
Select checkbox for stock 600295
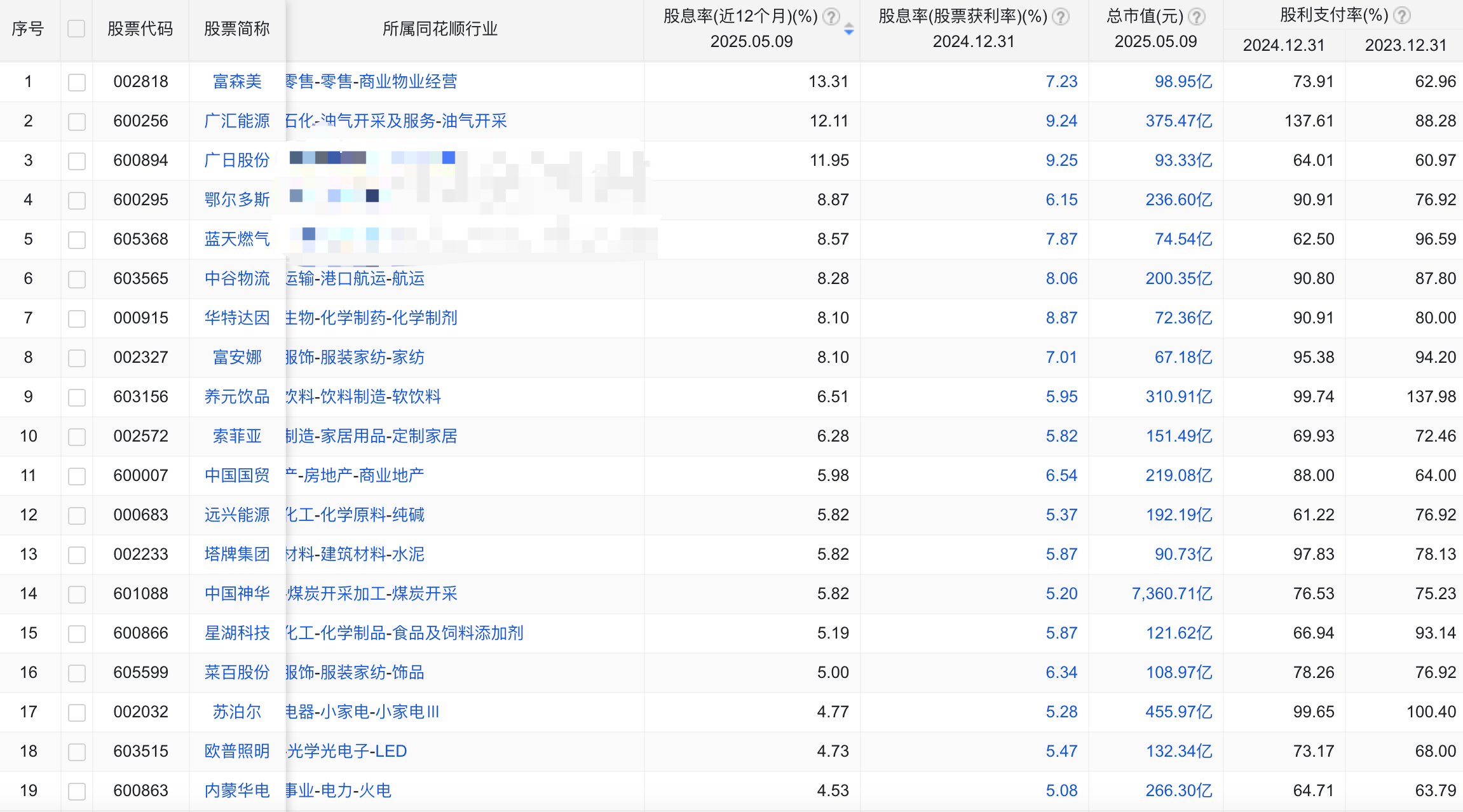pos(76,200)
